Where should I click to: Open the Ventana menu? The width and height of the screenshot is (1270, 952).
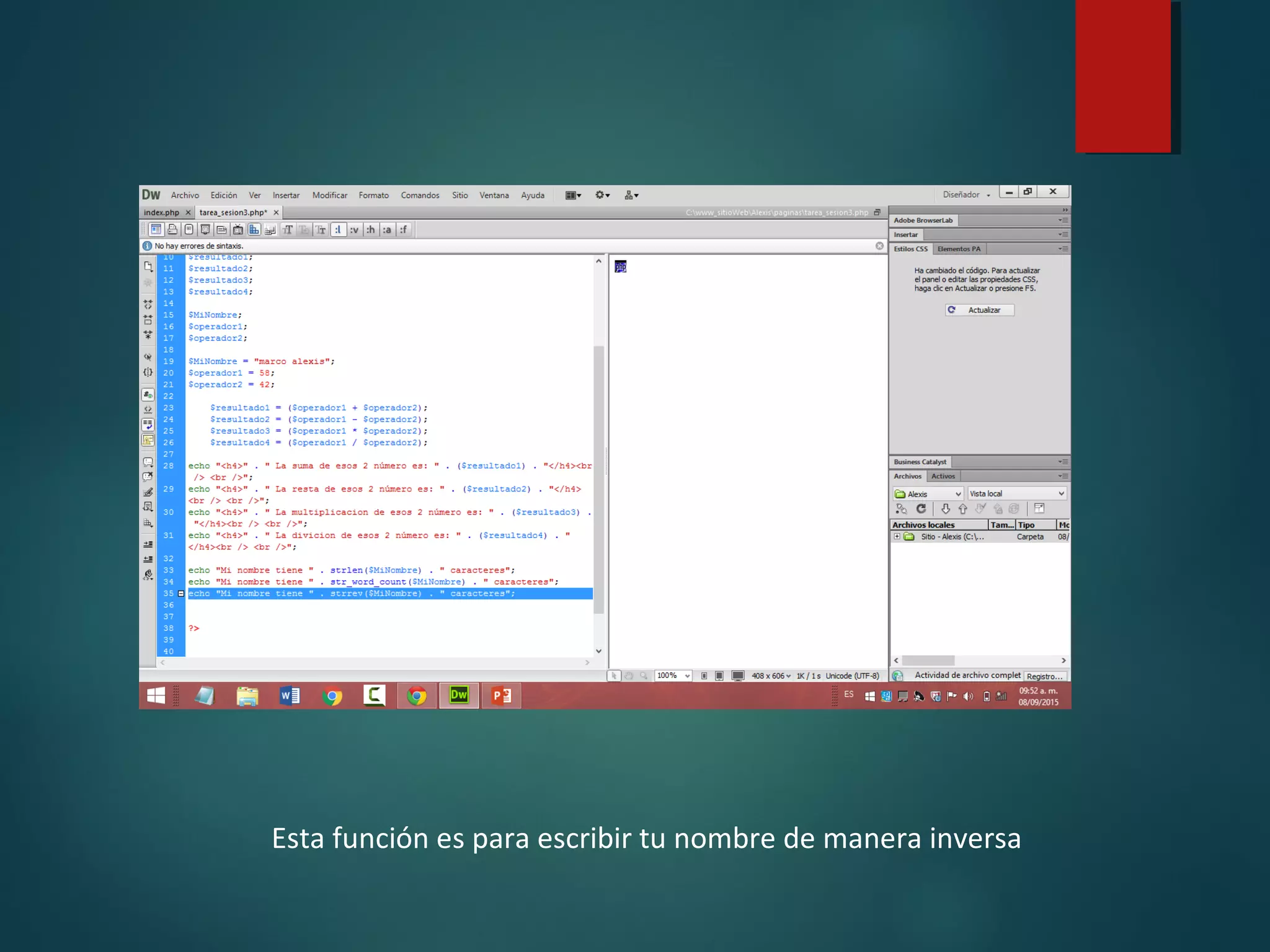pyautogui.click(x=494, y=195)
